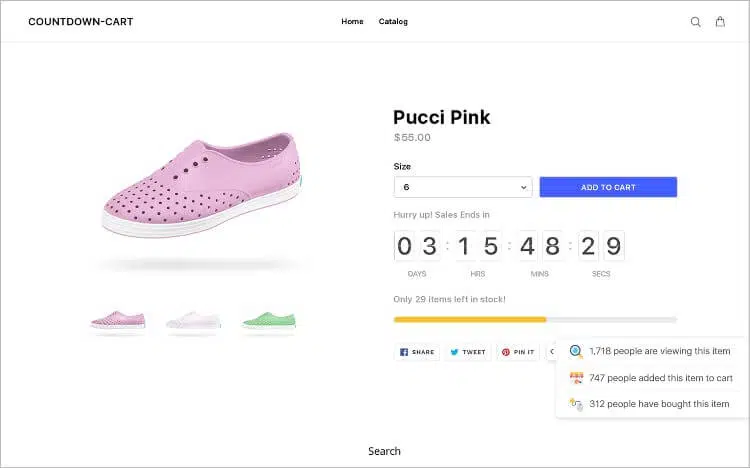750x468 pixels.
Task: Click the store icon beside added-to-cart count
Action: click(576, 378)
